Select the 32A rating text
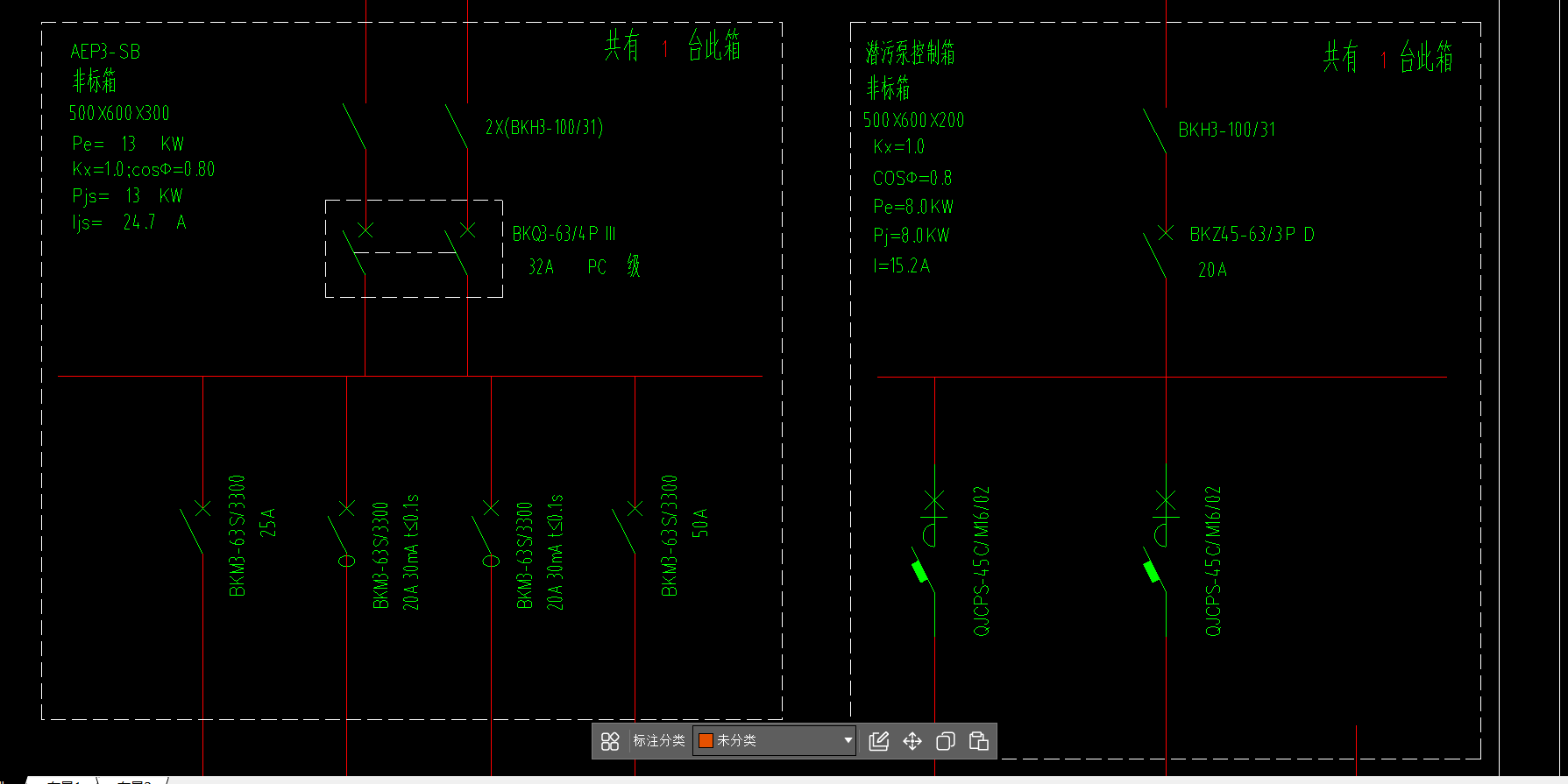 [x=541, y=267]
